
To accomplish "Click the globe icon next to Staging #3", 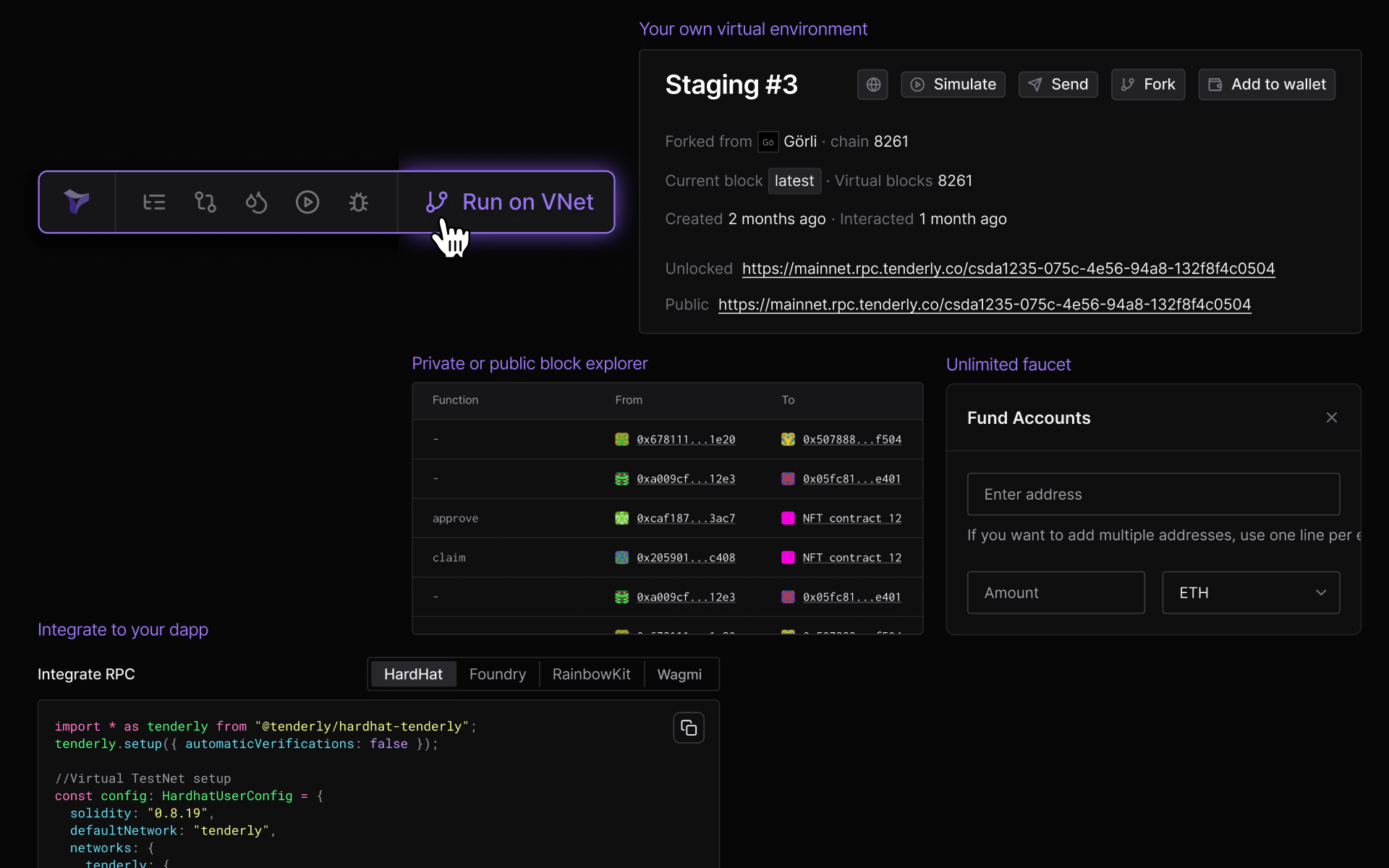I will coord(873,85).
